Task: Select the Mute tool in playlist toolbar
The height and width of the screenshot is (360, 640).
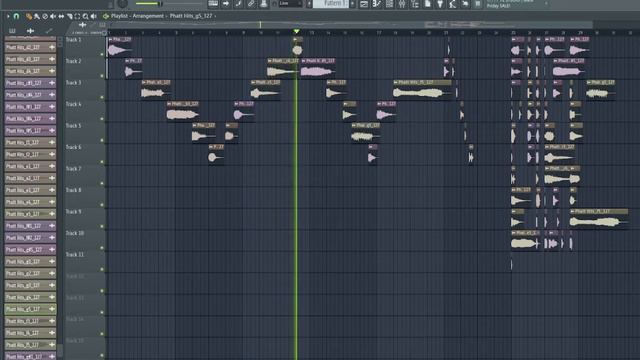Action: click(53, 16)
